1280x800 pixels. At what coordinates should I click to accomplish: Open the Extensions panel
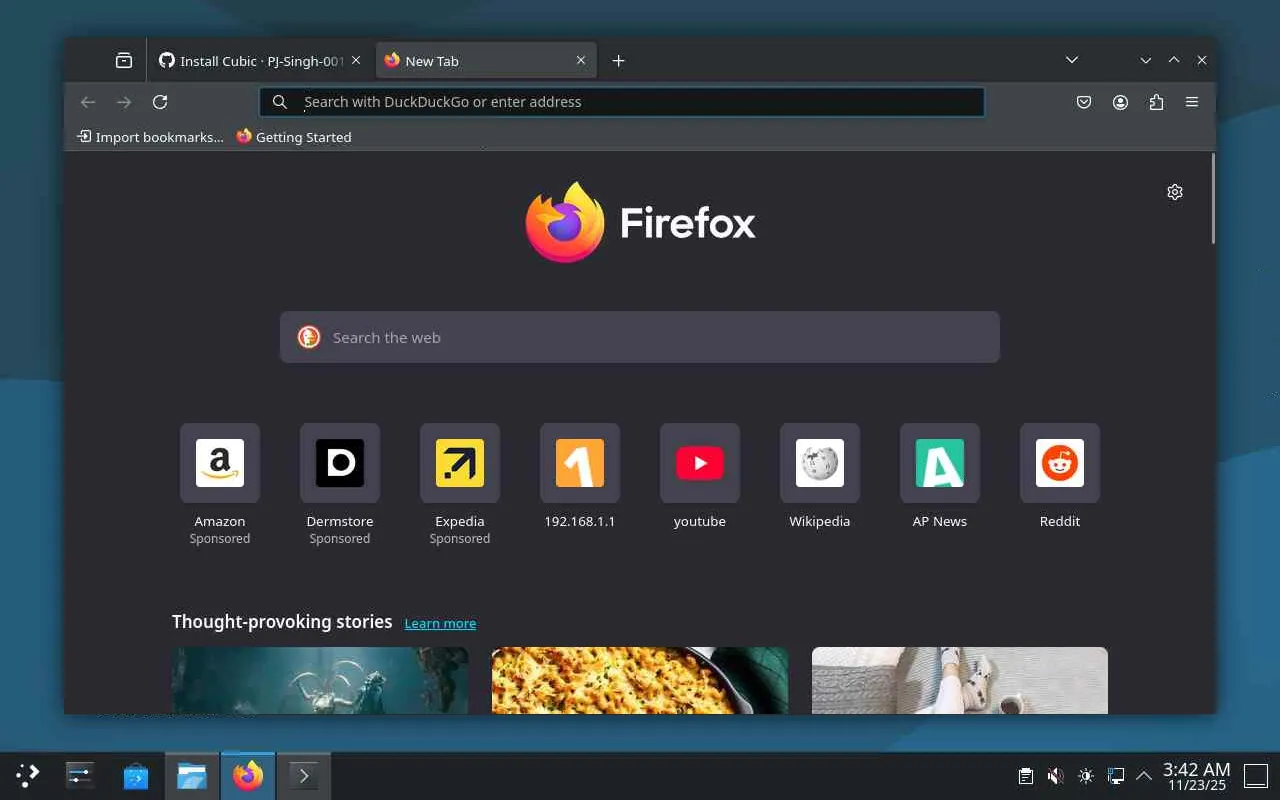click(1156, 102)
